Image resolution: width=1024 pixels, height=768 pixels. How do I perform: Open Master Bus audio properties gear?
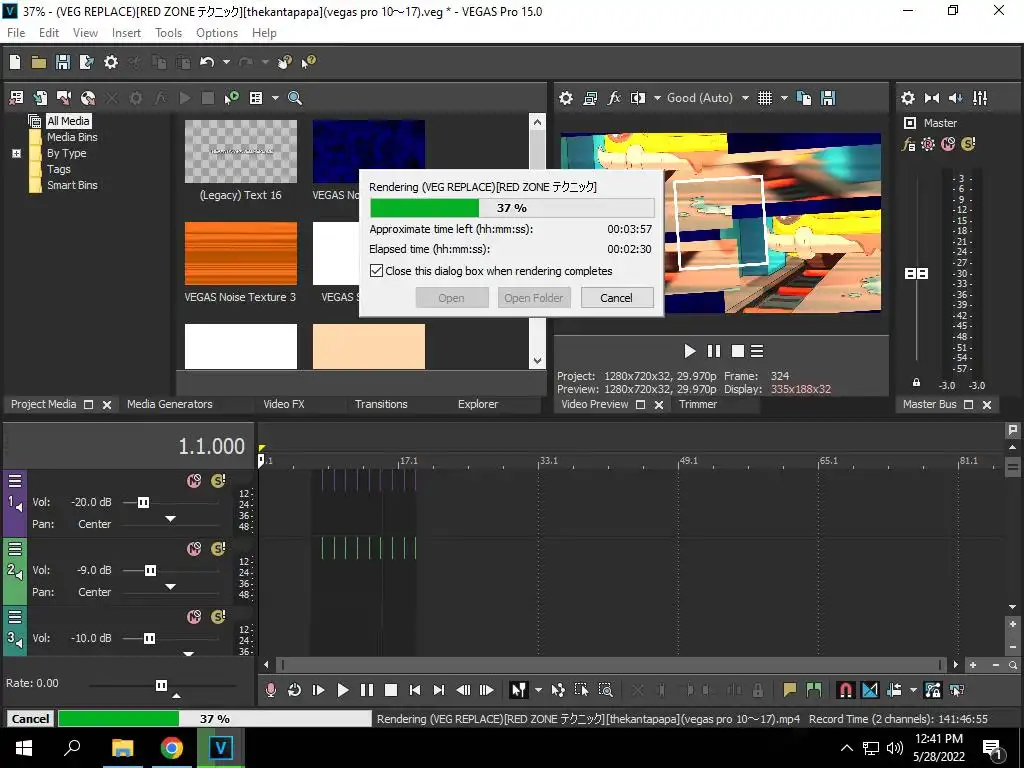[x=908, y=98]
